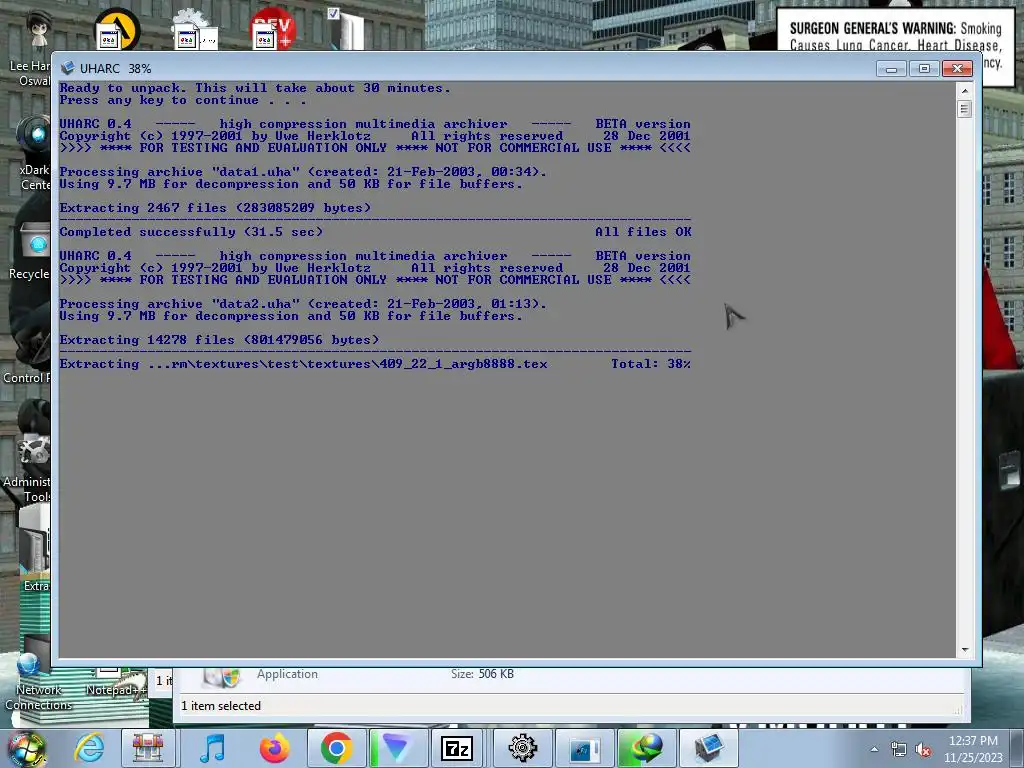Click the UHARC window title icon
Viewport: 1024px width, 768px height.
[x=67, y=68]
